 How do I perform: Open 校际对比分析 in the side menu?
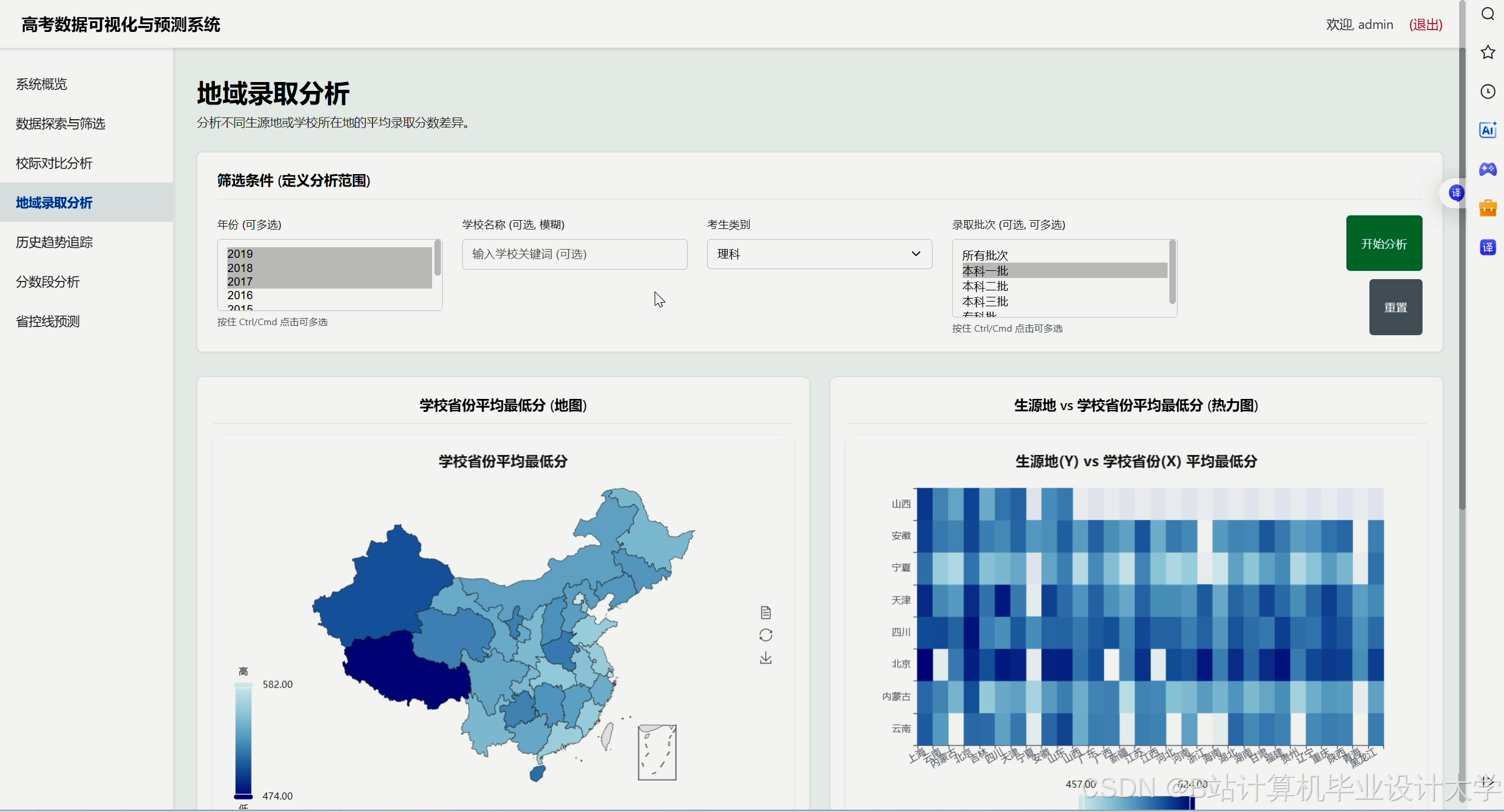pyautogui.click(x=54, y=163)
